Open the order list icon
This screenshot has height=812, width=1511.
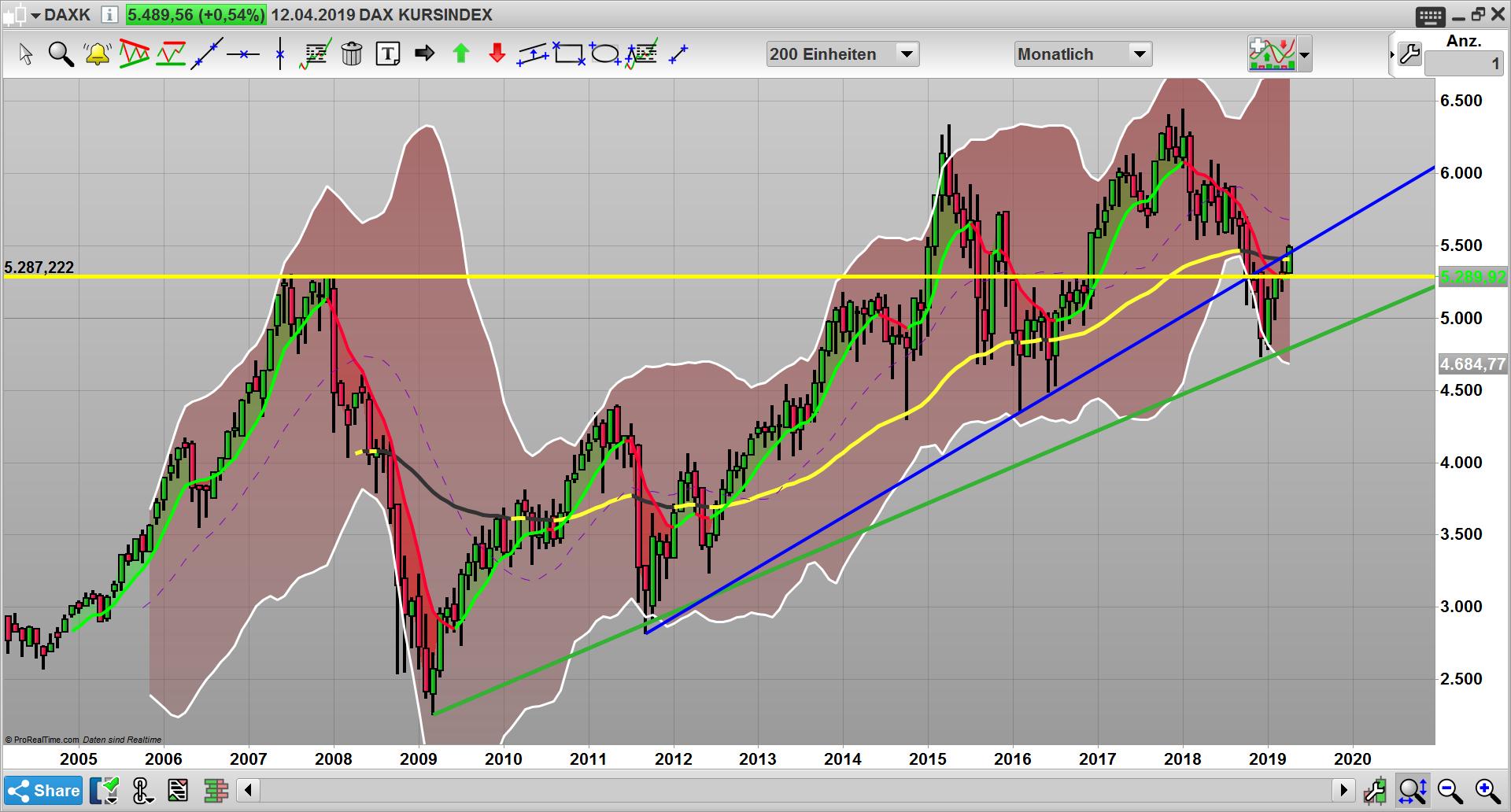coord(178,791)
